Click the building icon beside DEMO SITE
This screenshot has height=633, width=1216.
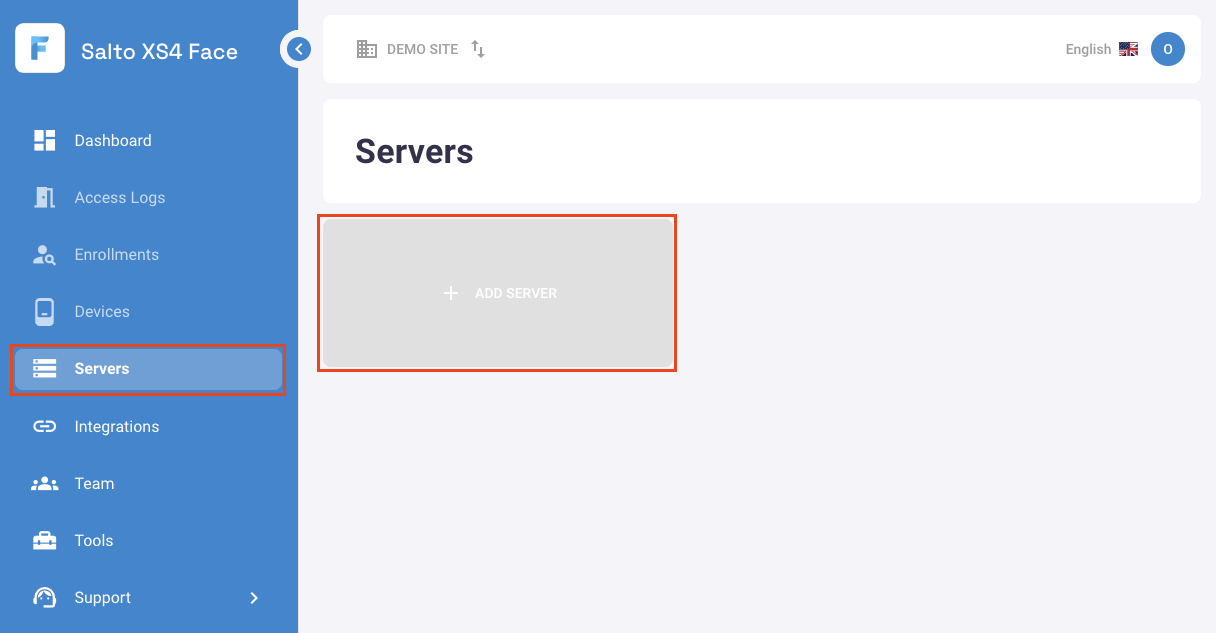click(367, 48)
